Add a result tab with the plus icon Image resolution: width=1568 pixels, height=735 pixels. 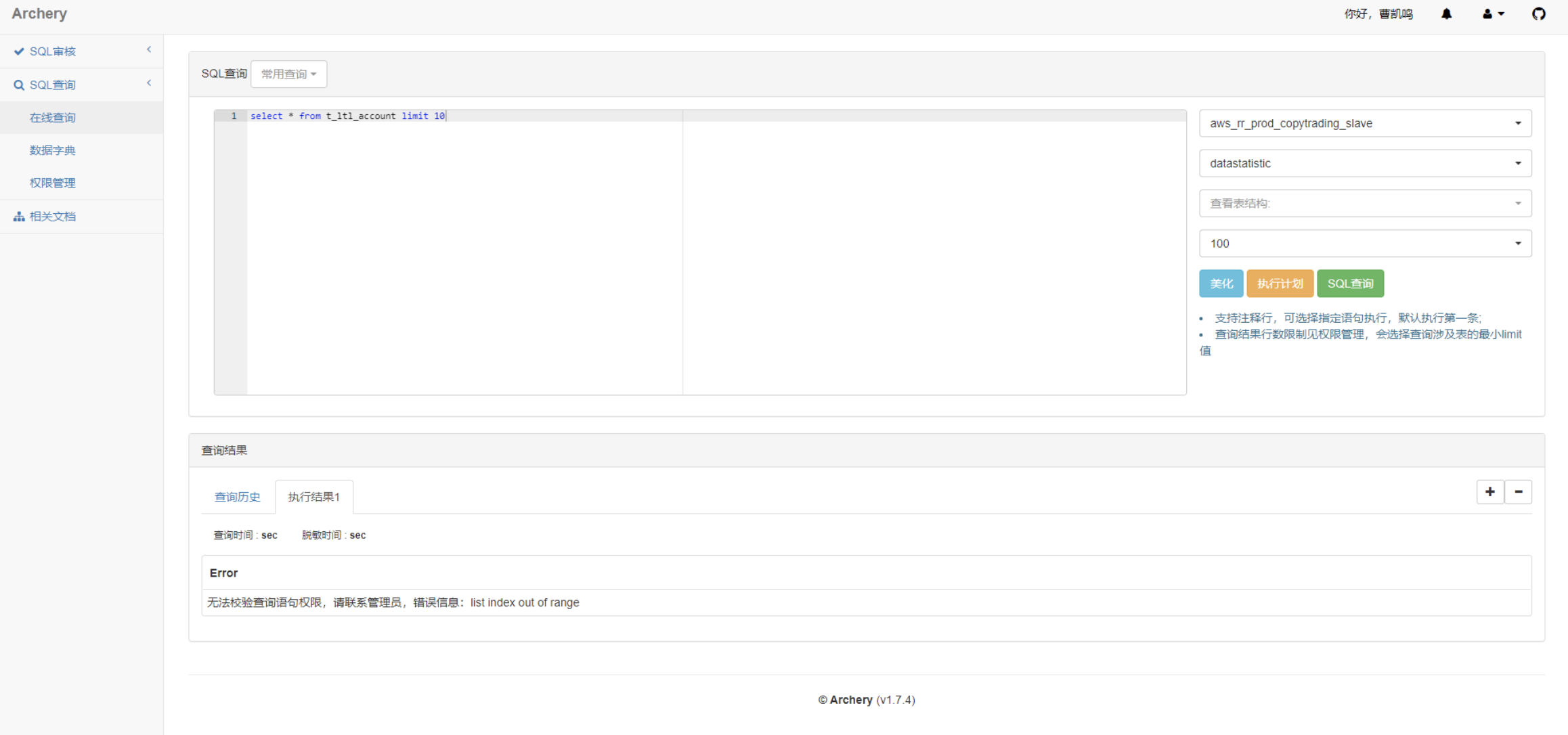(x=1489, y=492)
